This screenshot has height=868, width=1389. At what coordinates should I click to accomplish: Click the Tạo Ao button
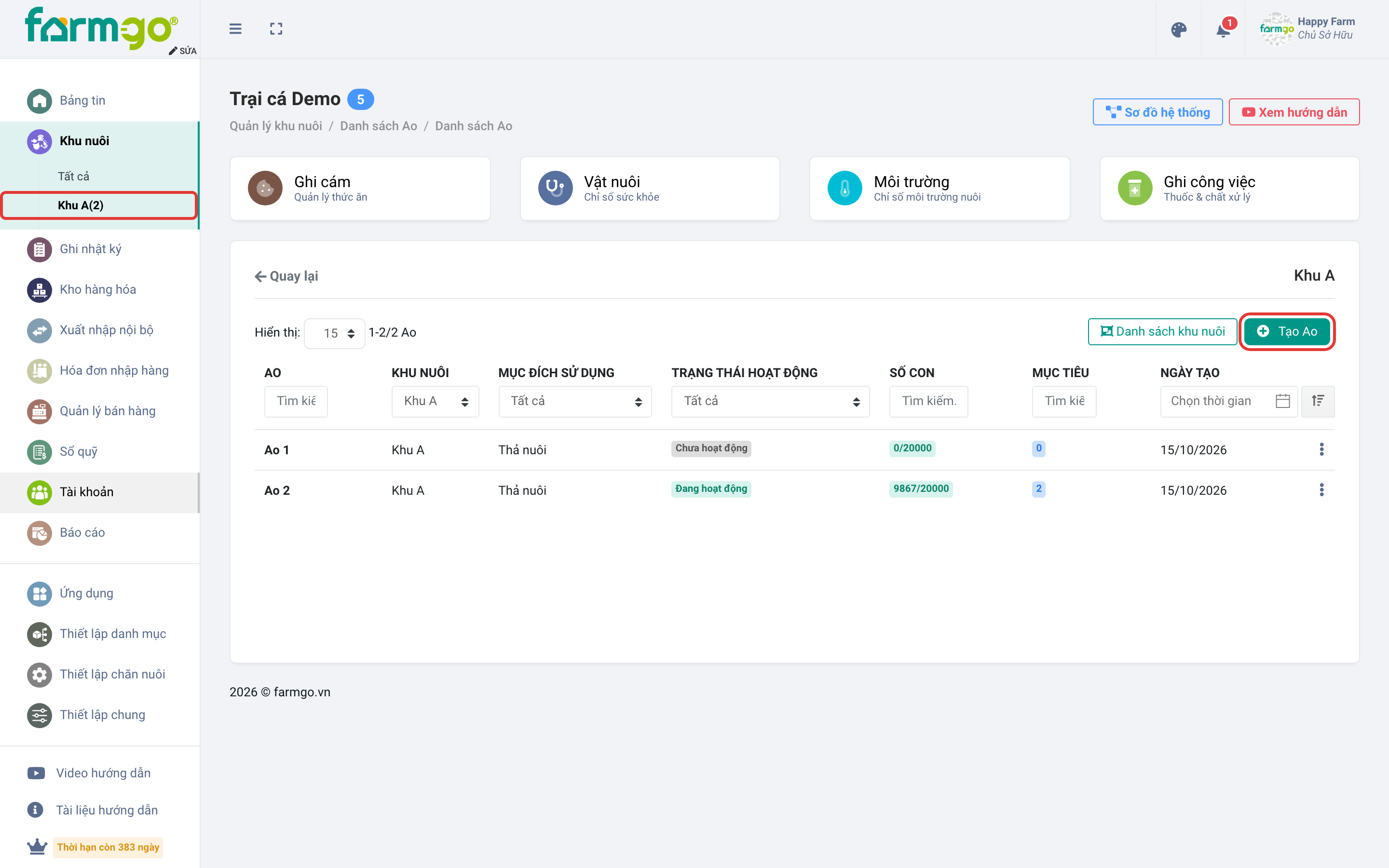click(1287, 331)
